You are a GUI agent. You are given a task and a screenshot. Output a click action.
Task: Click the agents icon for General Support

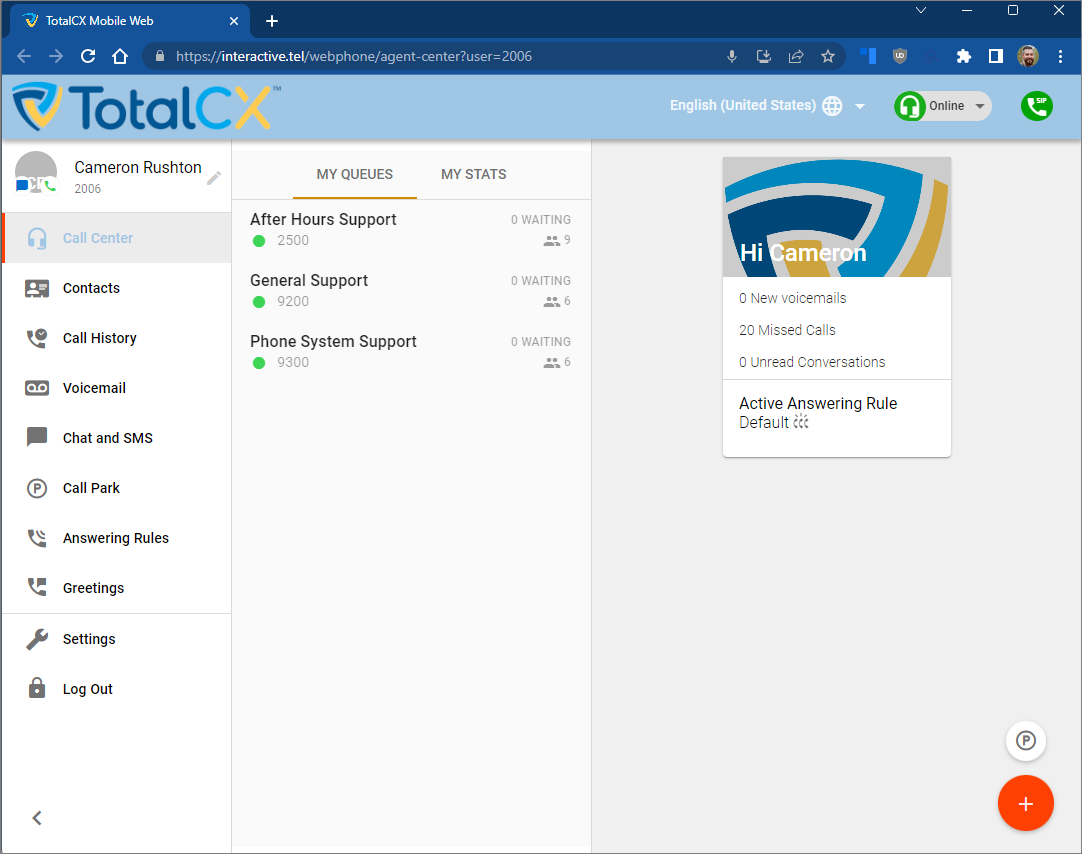(551, 301)
